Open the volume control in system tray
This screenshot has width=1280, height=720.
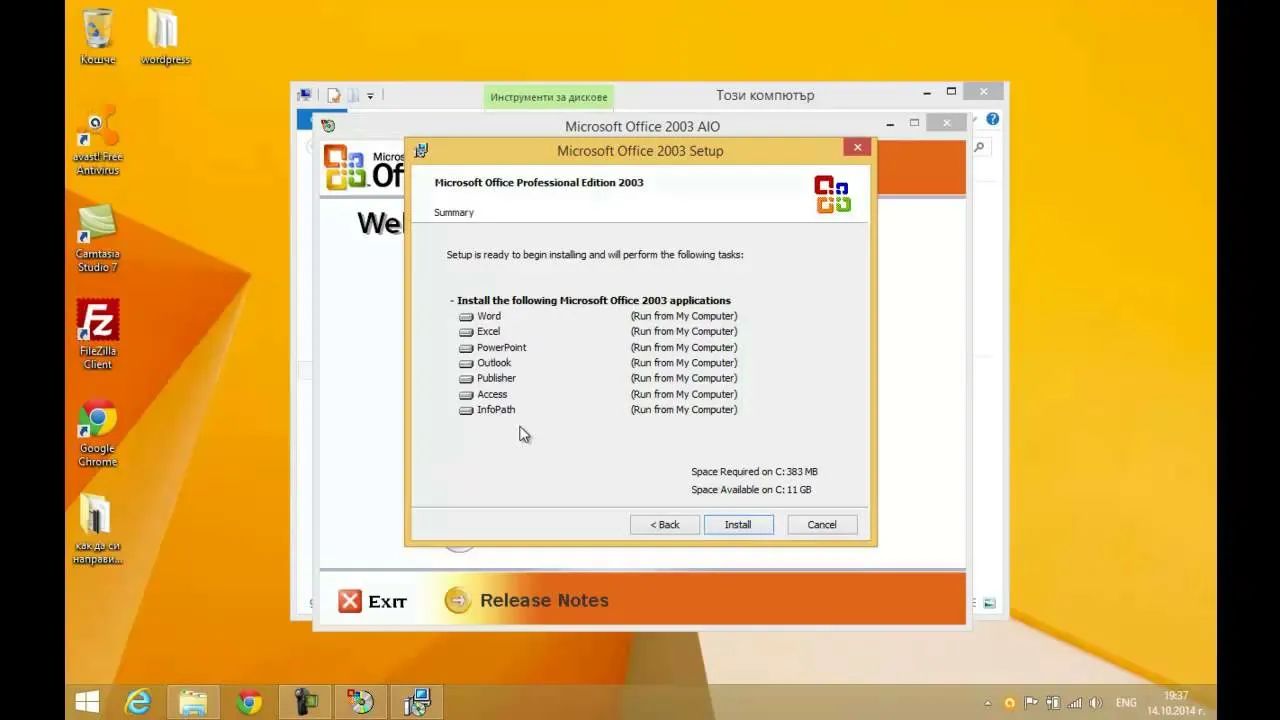(1095, 703)
